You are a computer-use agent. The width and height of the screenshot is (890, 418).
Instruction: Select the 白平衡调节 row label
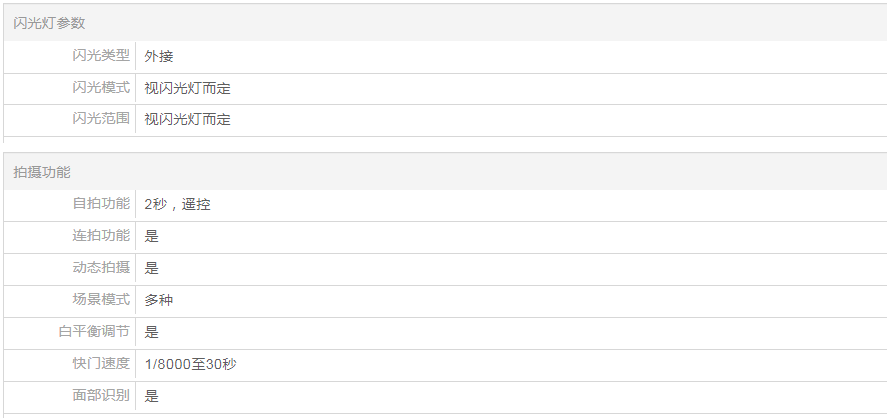(94, 332)
